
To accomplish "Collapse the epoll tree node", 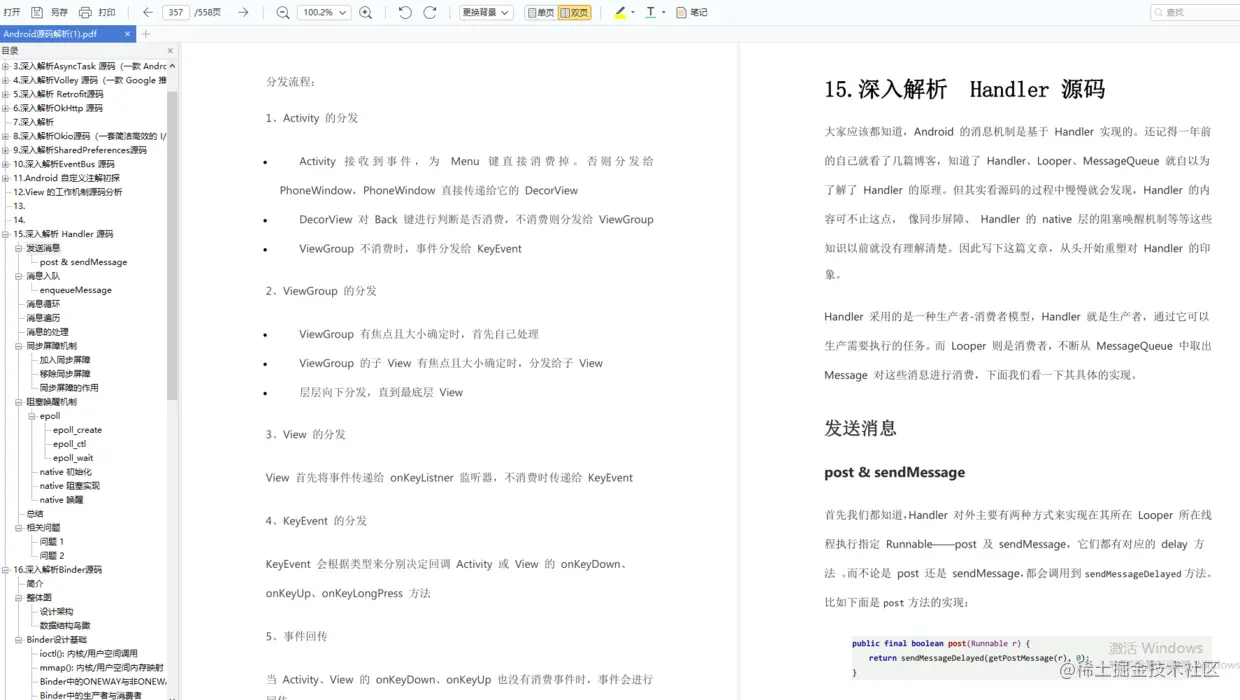I will [31, 416].
